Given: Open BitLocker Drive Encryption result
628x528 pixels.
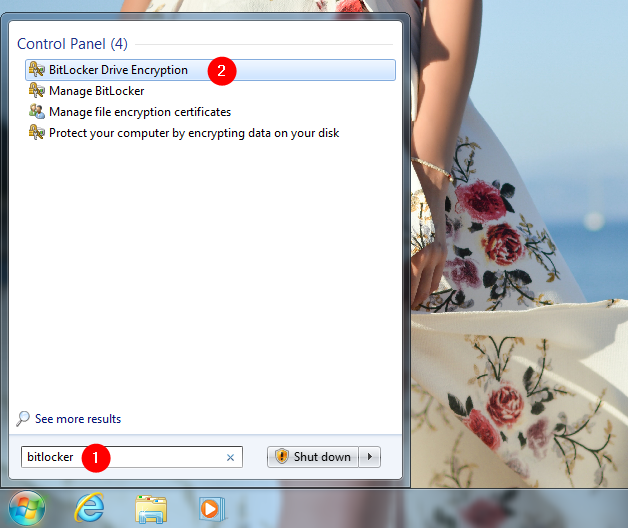Looking at the screenshot, I should [210, 70].
